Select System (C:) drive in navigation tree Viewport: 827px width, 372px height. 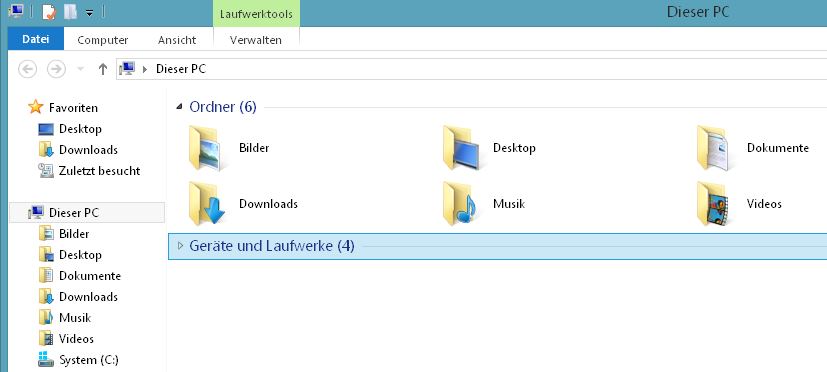pos(89,360)
